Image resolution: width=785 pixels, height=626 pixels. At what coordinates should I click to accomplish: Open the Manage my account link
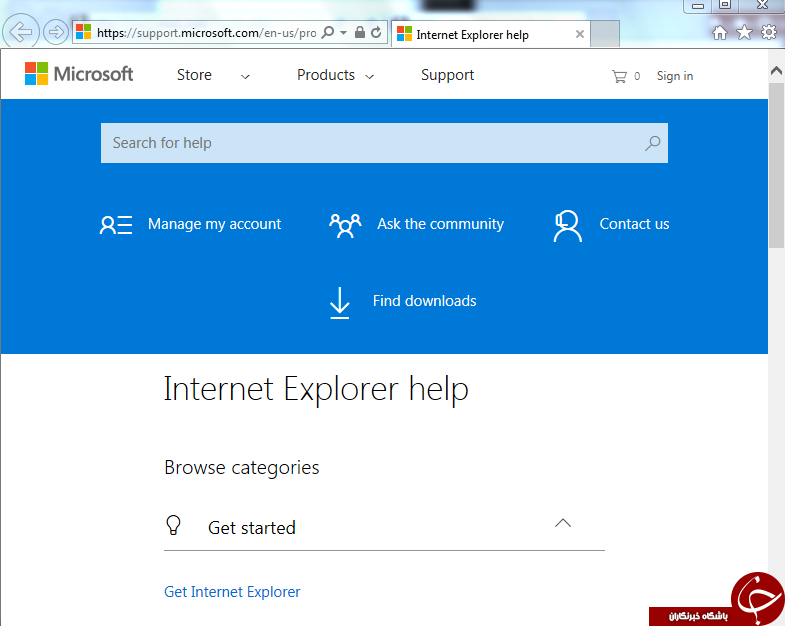[214, 224]
